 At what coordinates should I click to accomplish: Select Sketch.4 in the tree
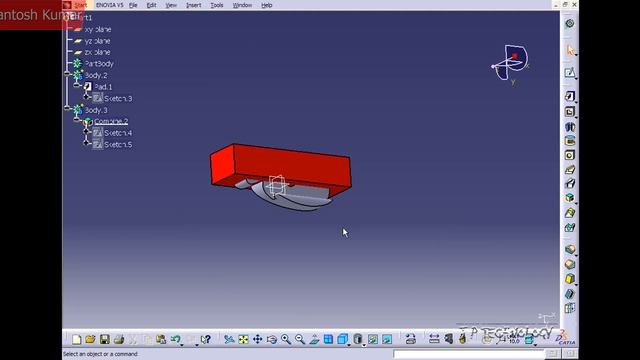(118, 133)
